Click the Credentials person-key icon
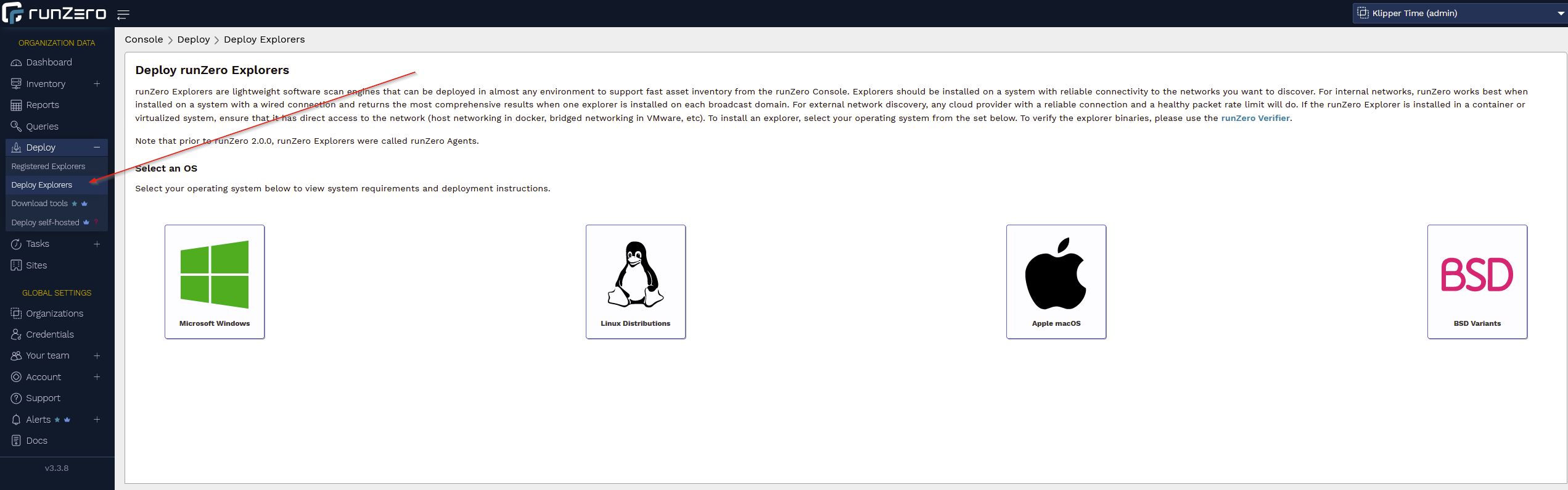Screen dimensions: 1568x490 click(16, 334)
